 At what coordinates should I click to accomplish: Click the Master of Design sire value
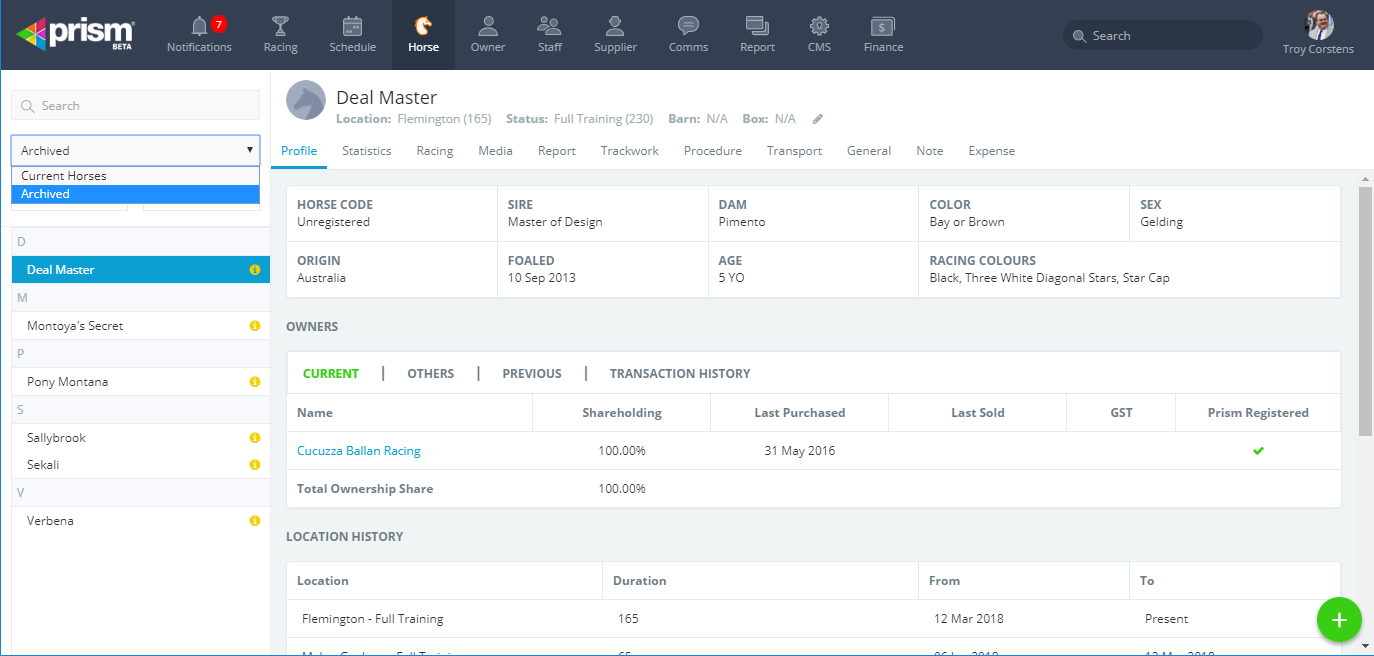pos(555,222)
